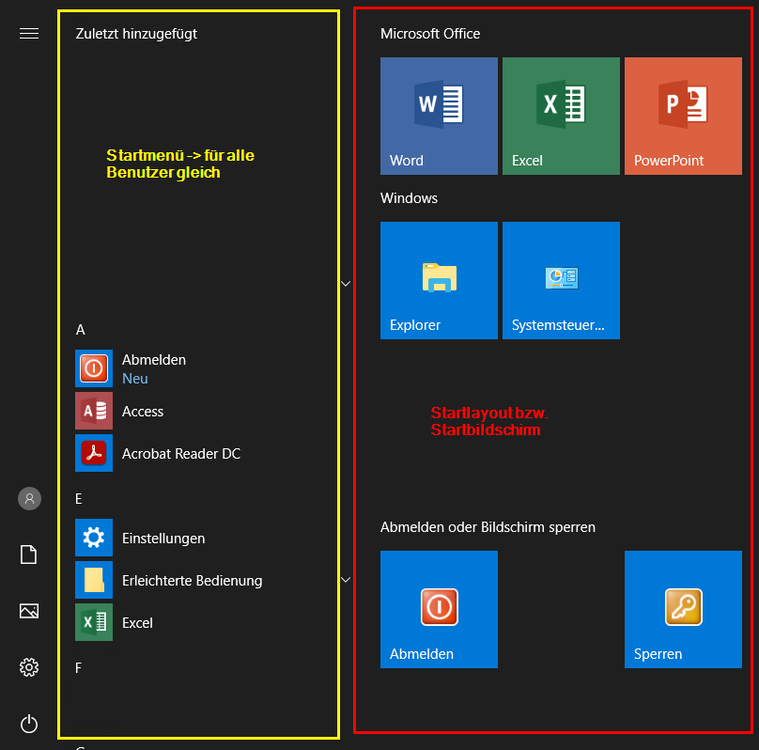This screenshot has width=759, height=750.
Task: Open the Systemsteuerung tile
Action: (x=561, y=280)
